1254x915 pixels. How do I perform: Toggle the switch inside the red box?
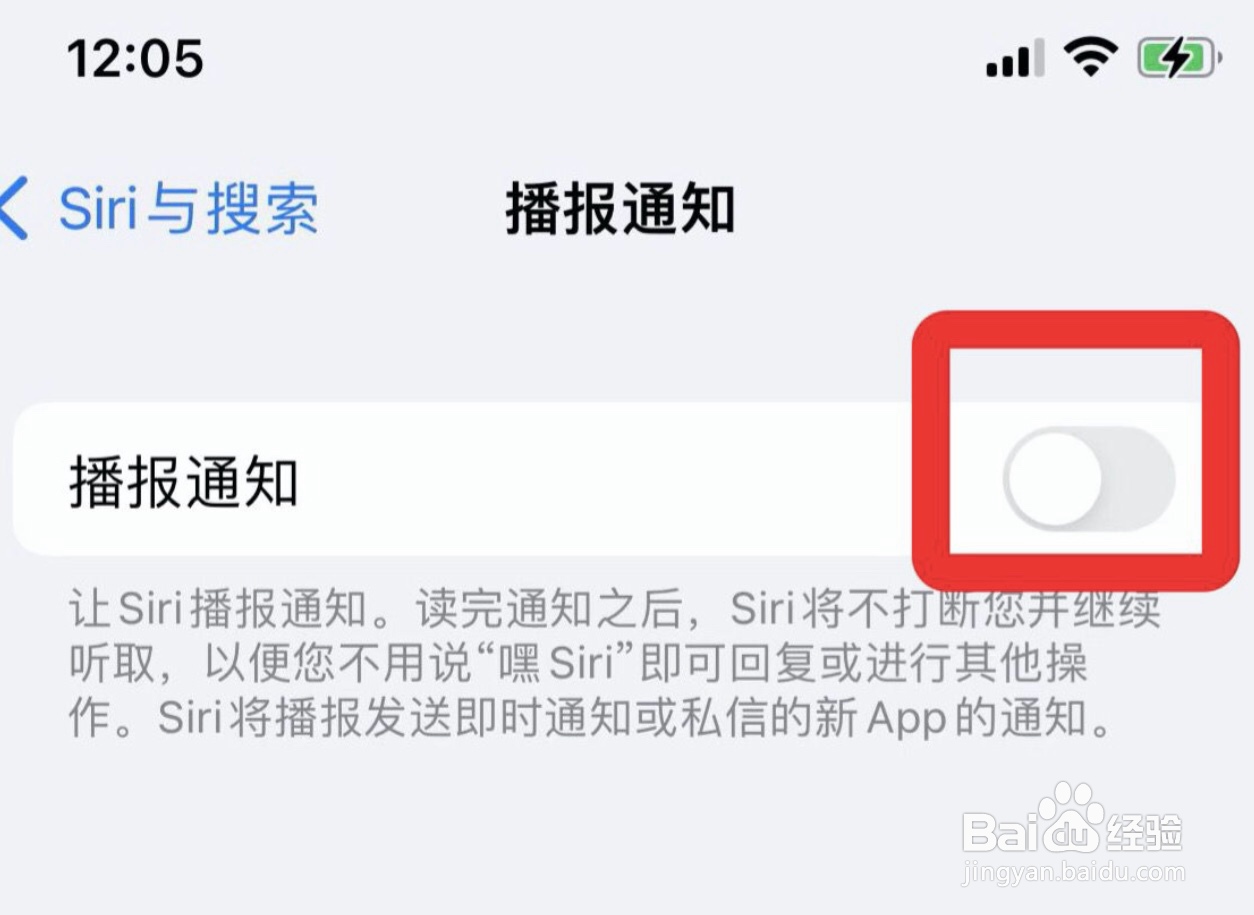coord(1089,480)
